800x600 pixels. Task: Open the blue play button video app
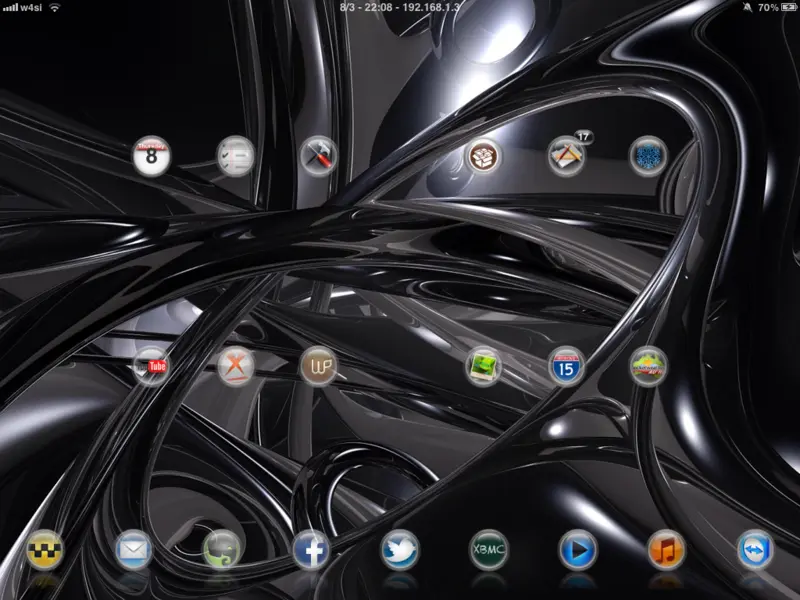[577, 549]
